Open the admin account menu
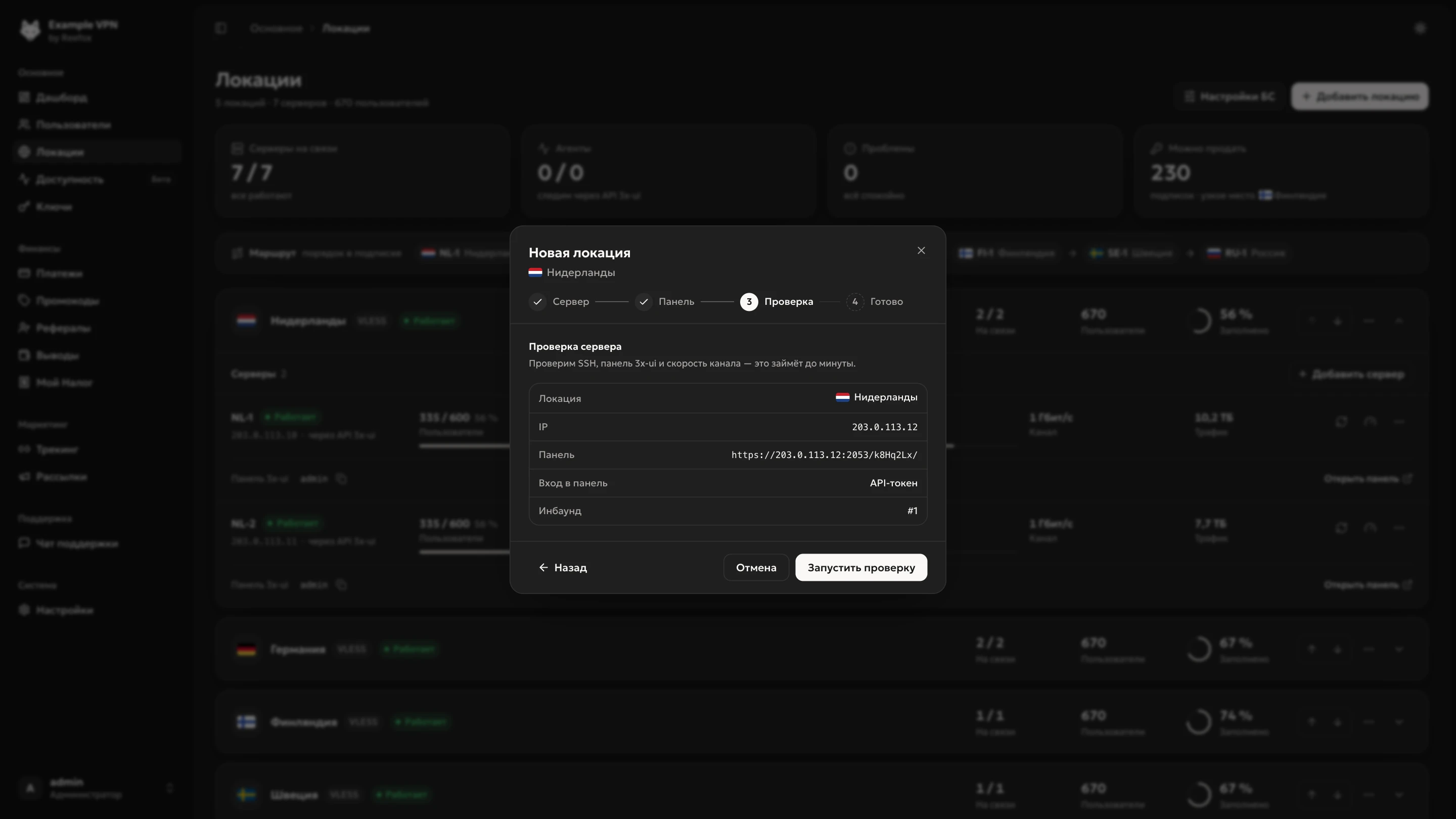Screen dimensions: 1456x819 point(96,789)
